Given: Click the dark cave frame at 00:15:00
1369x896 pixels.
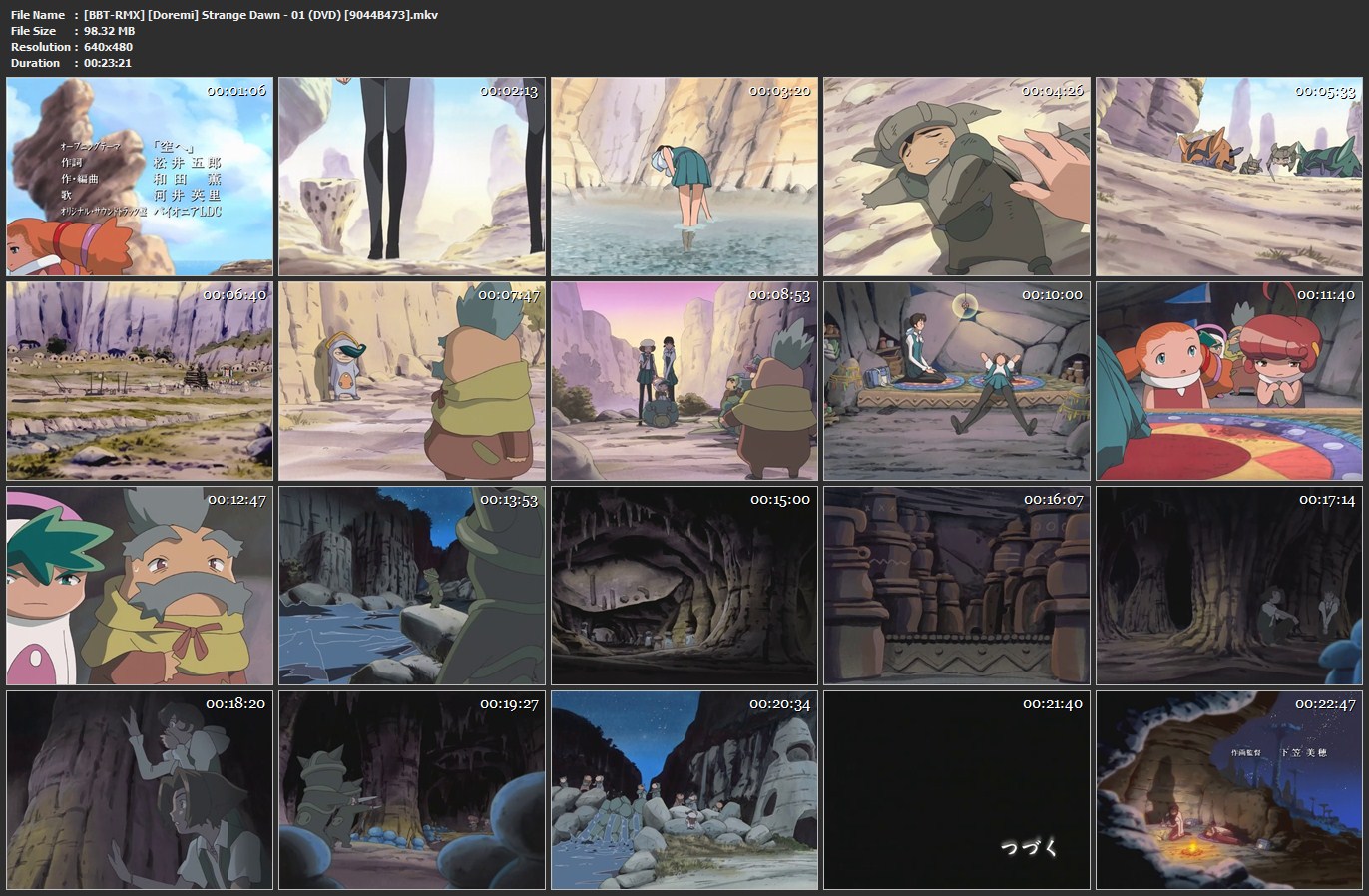Looking at the screenshot, I should pos(684,586).
